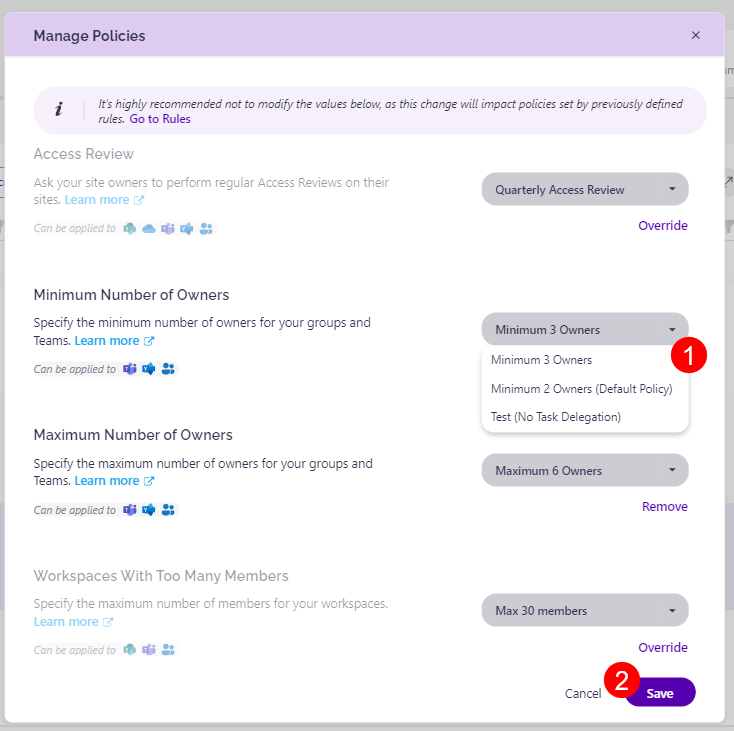The width and height of the screenshot is (734, 731).
Task: Open Quarterly Access Review dropdown
Action: (x=585, y=189)
